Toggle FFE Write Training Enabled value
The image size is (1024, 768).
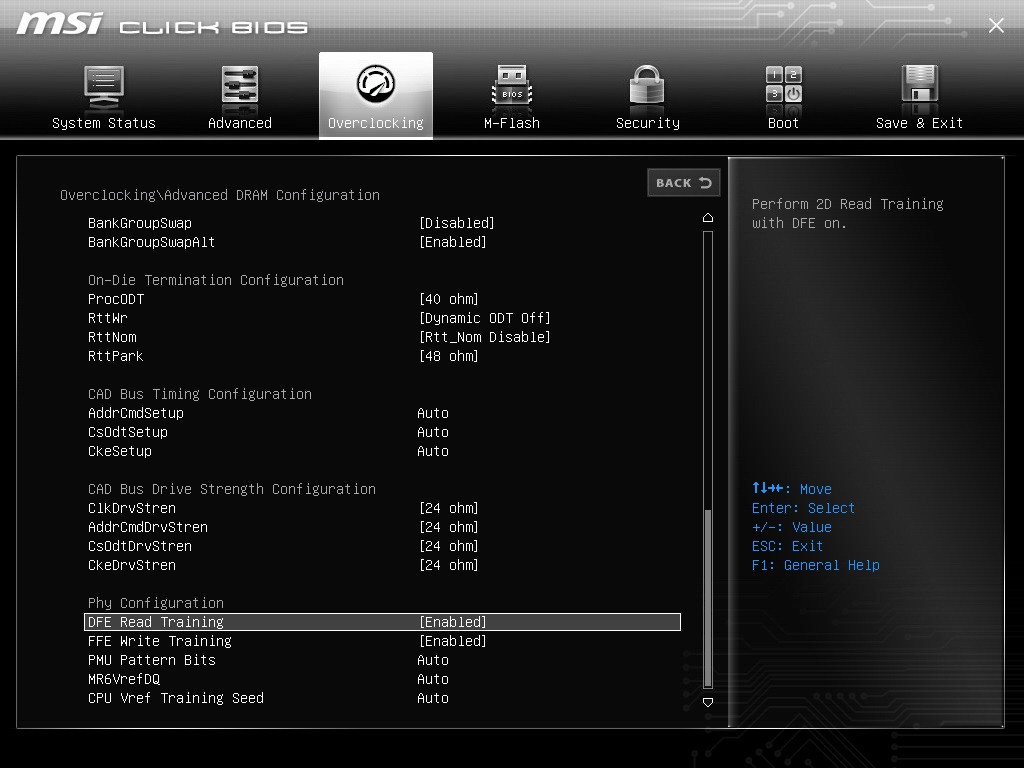click(x=453, y=641)
